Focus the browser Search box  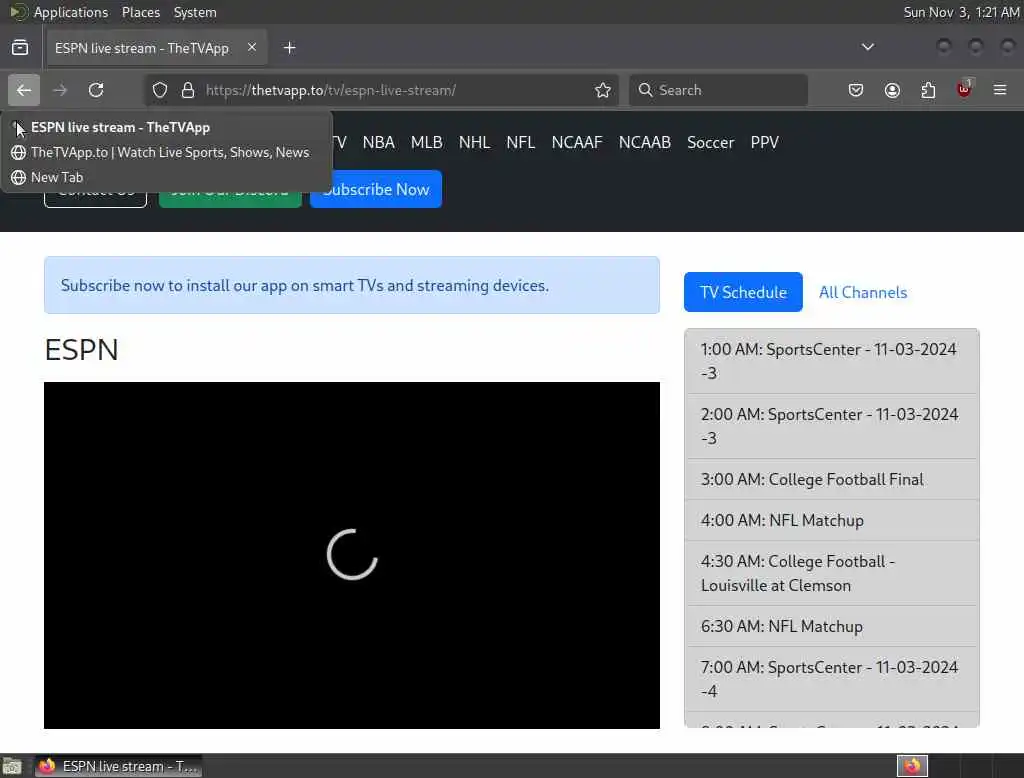[718, 90]
